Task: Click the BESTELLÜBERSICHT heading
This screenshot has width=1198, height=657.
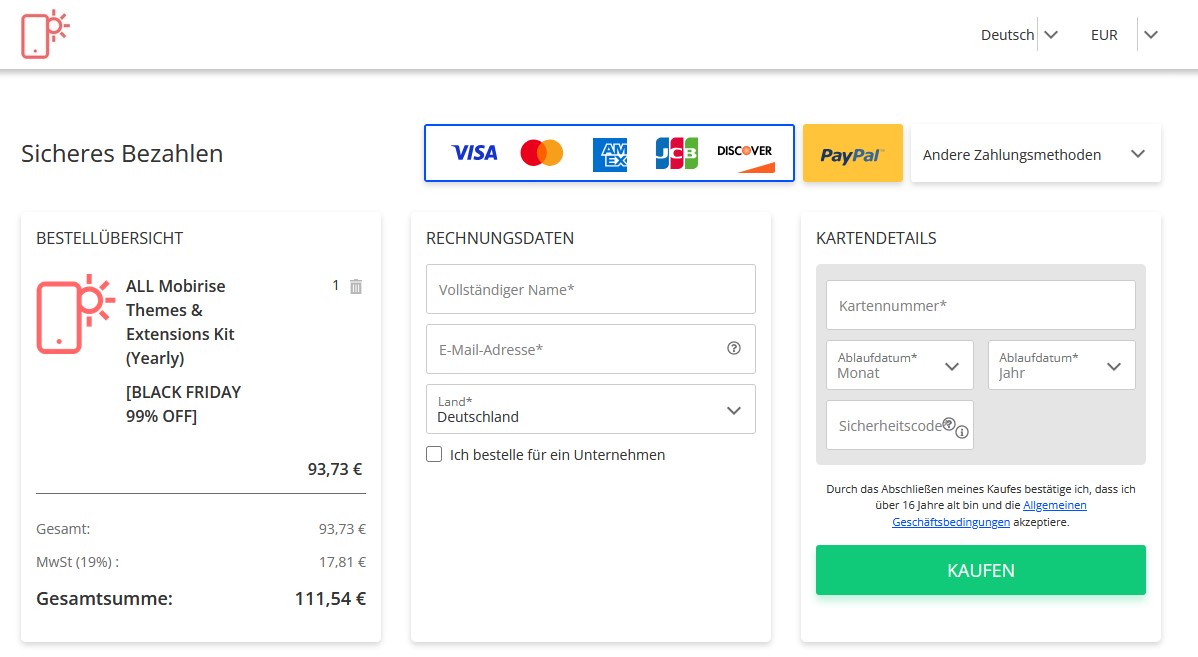Action: point(109,238)
